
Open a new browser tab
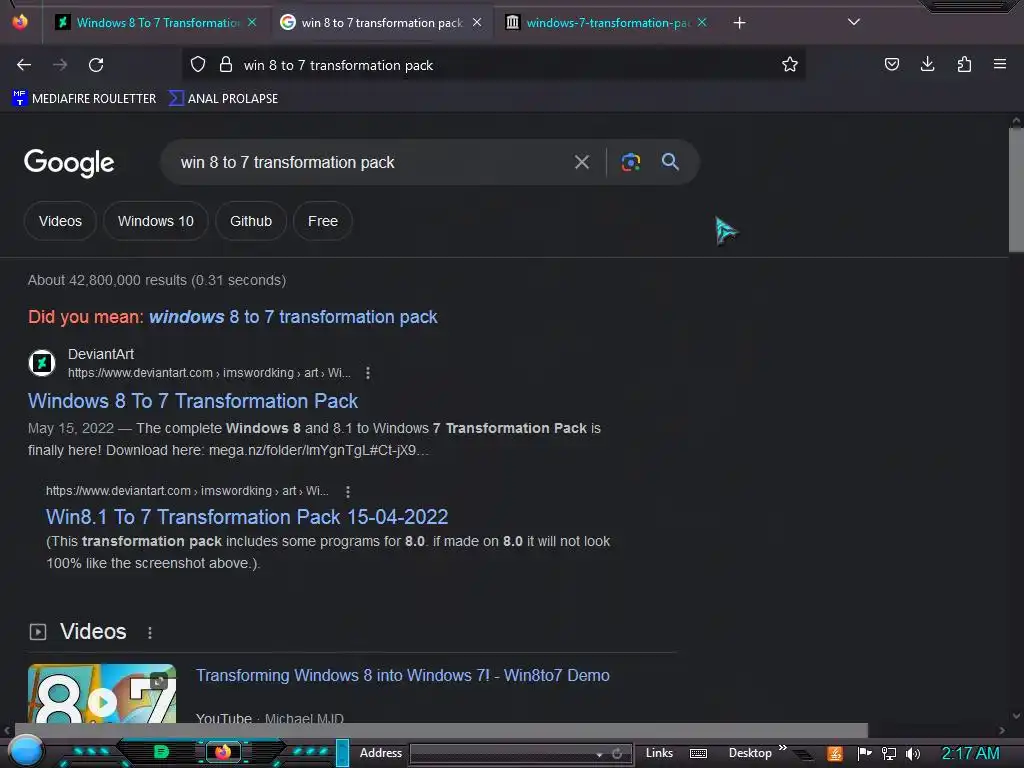[x=739, y=23]
